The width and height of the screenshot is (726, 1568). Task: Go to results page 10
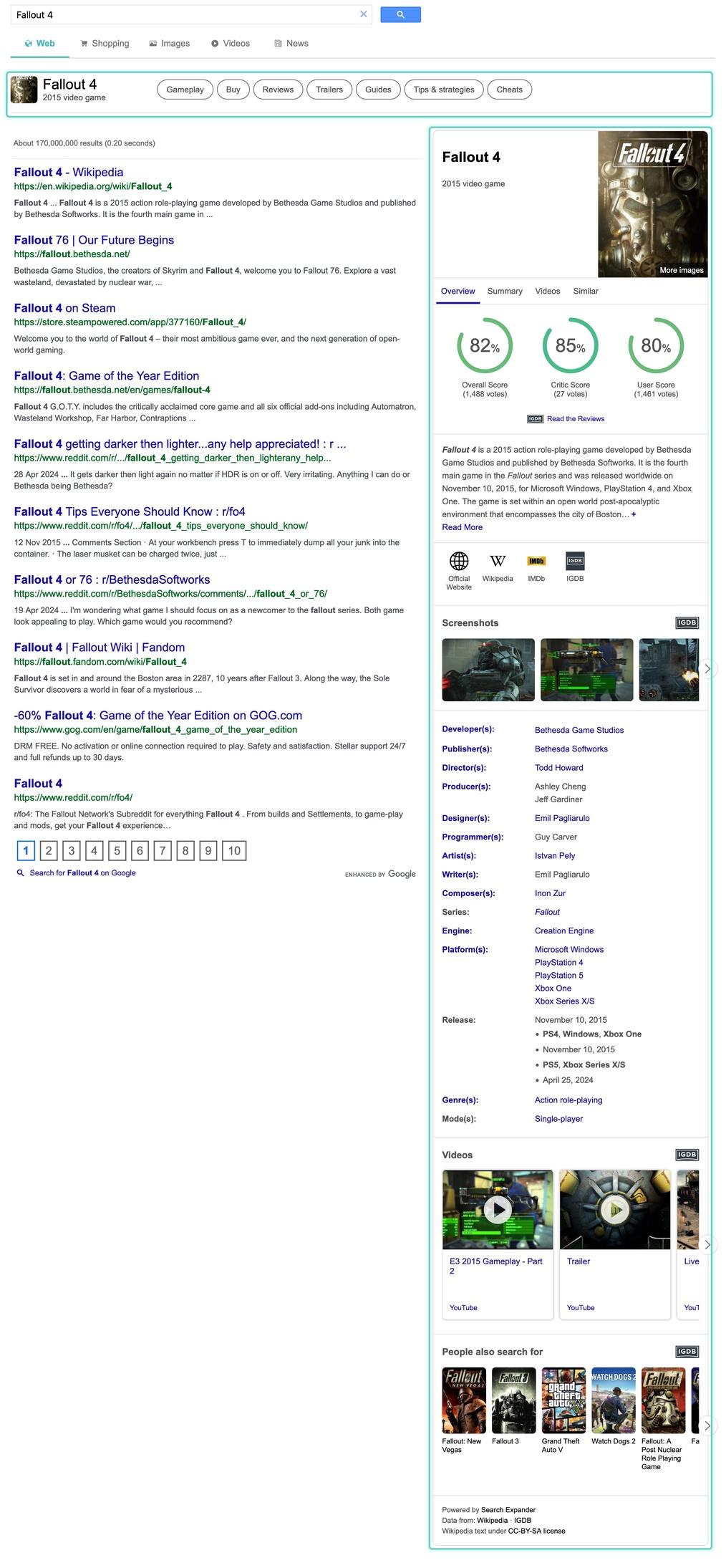(x=234, y=850)
